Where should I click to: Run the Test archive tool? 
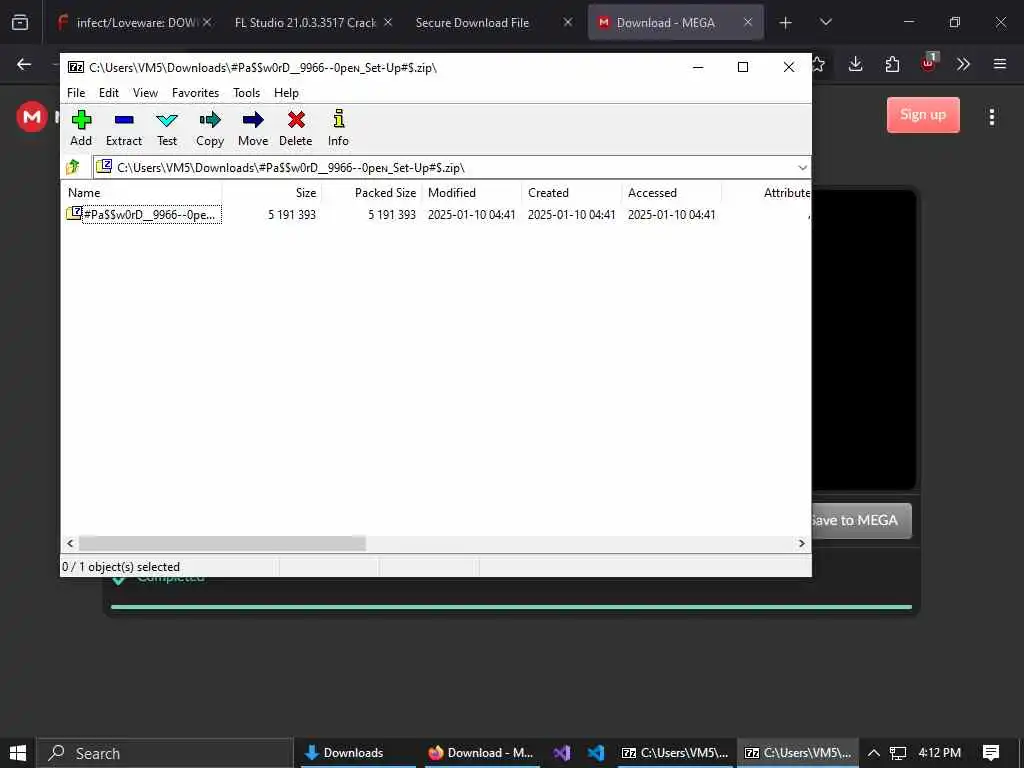(x=167, y=128)
